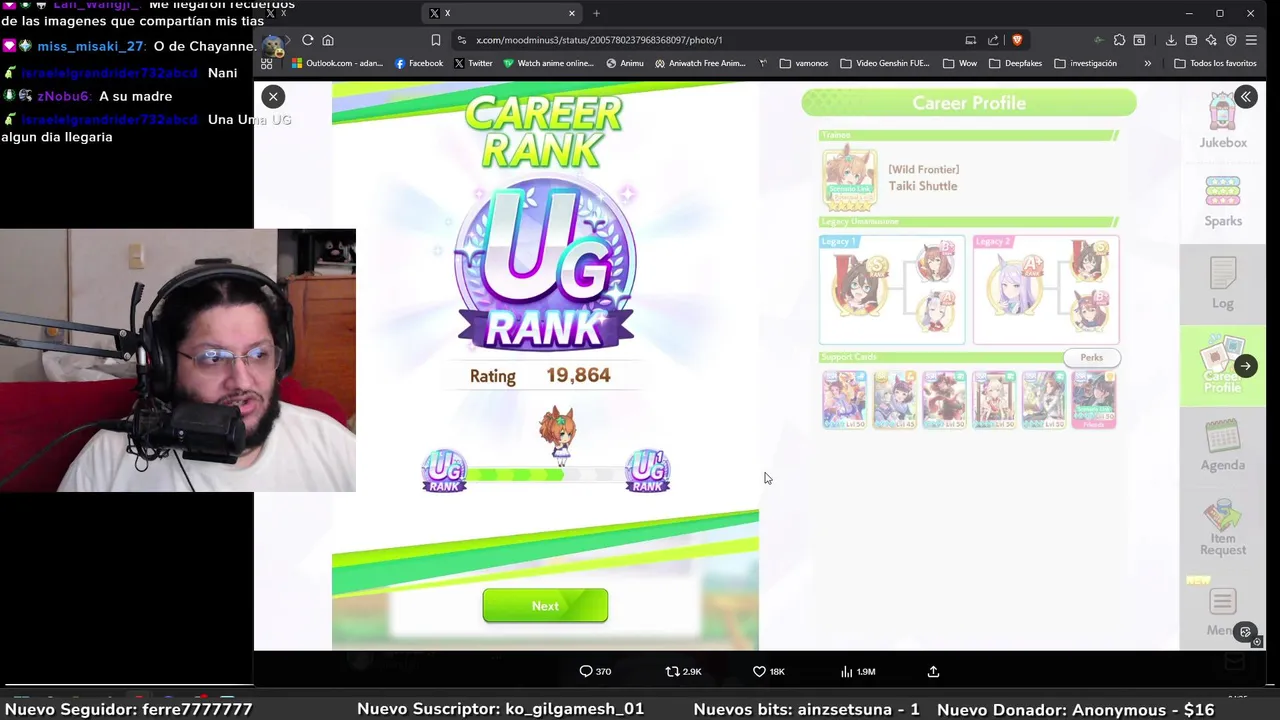
Task: Open the Agenda calendar icon
Action: tap(1223, 446)
